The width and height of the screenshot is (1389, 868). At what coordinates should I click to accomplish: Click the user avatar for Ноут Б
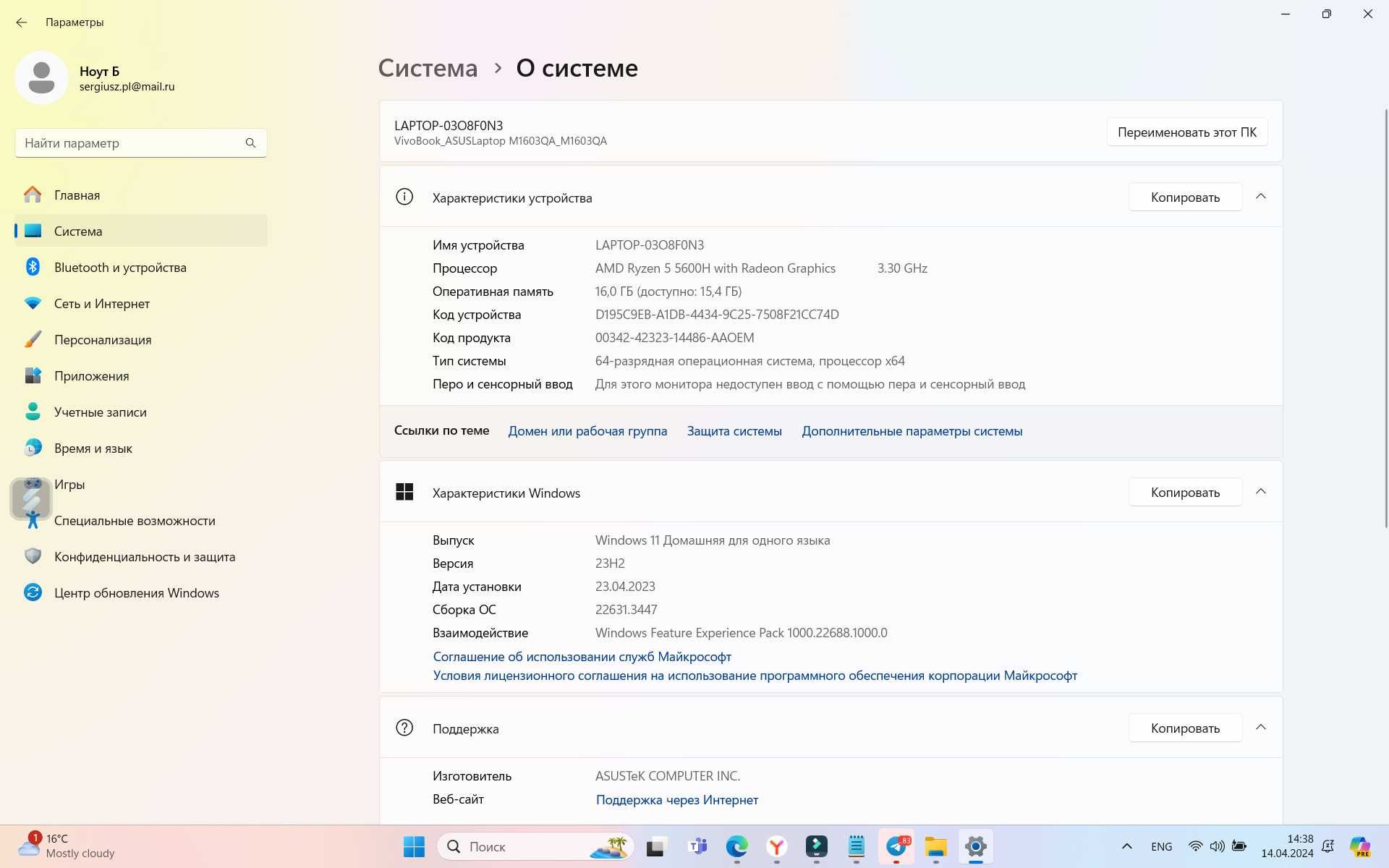pos(41,77)
